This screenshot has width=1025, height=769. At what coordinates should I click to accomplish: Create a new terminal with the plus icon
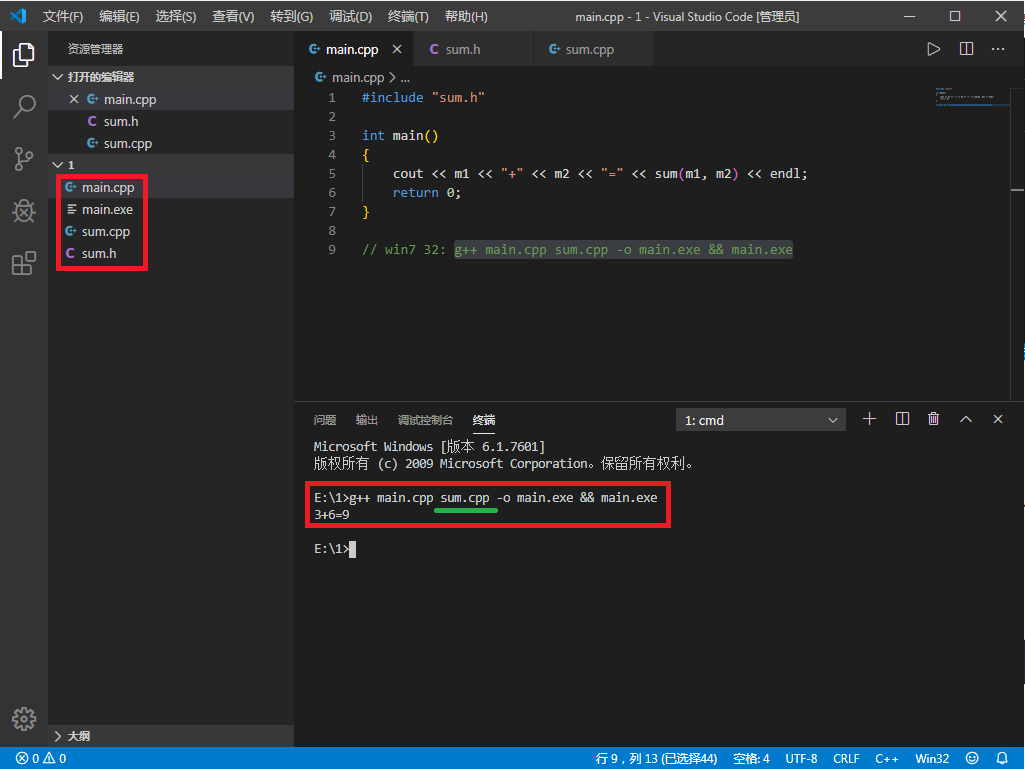[x=868, y=419]
